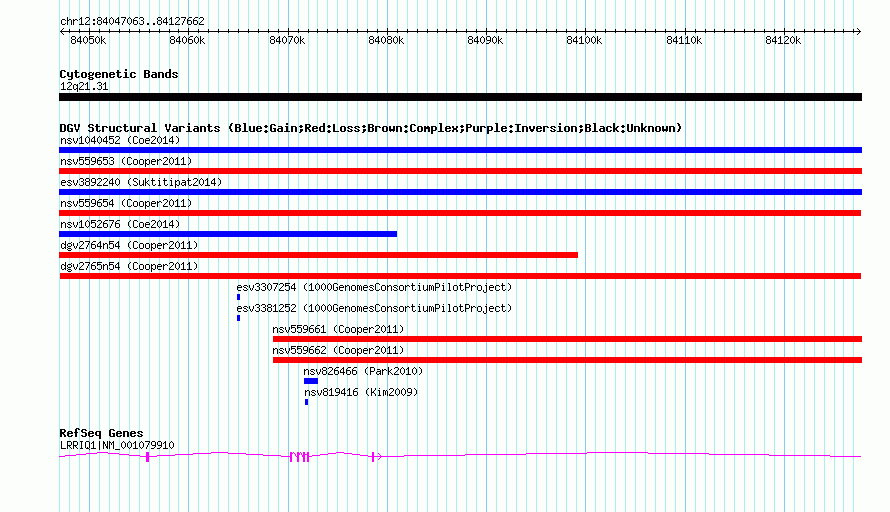Click the leftmost LRRIQ1 exon block
The width and height of the screenshot is (890, 512).
[x=148, y=457]
